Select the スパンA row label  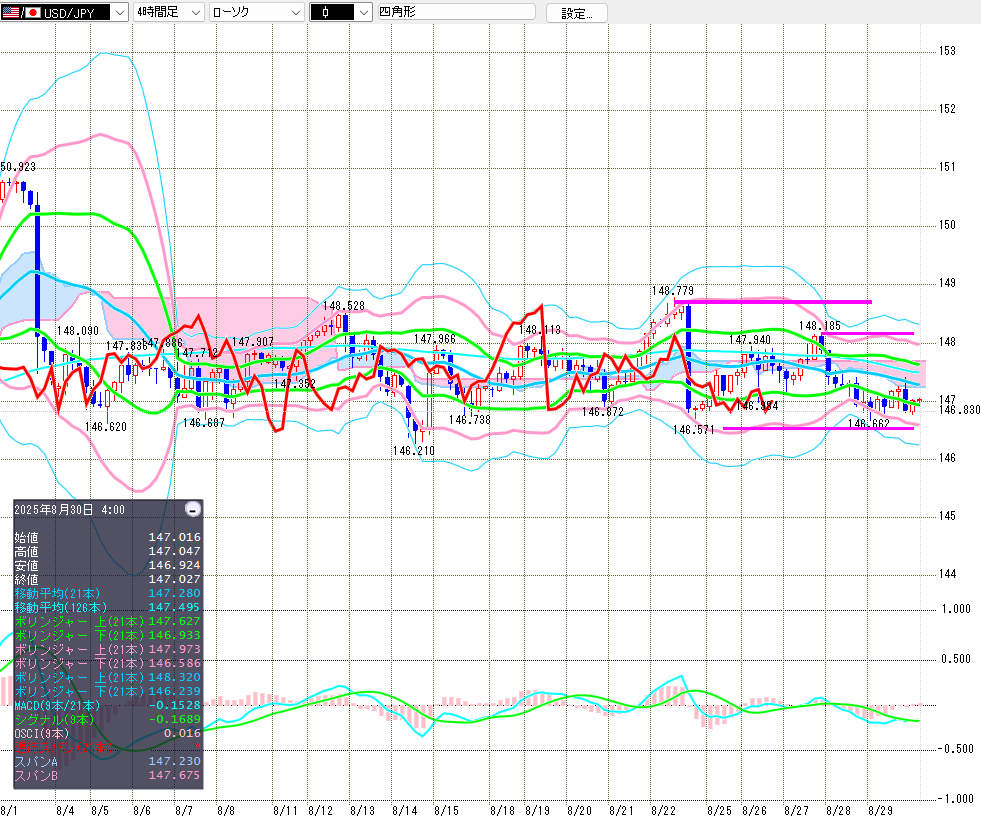click(x=36, y=761)
